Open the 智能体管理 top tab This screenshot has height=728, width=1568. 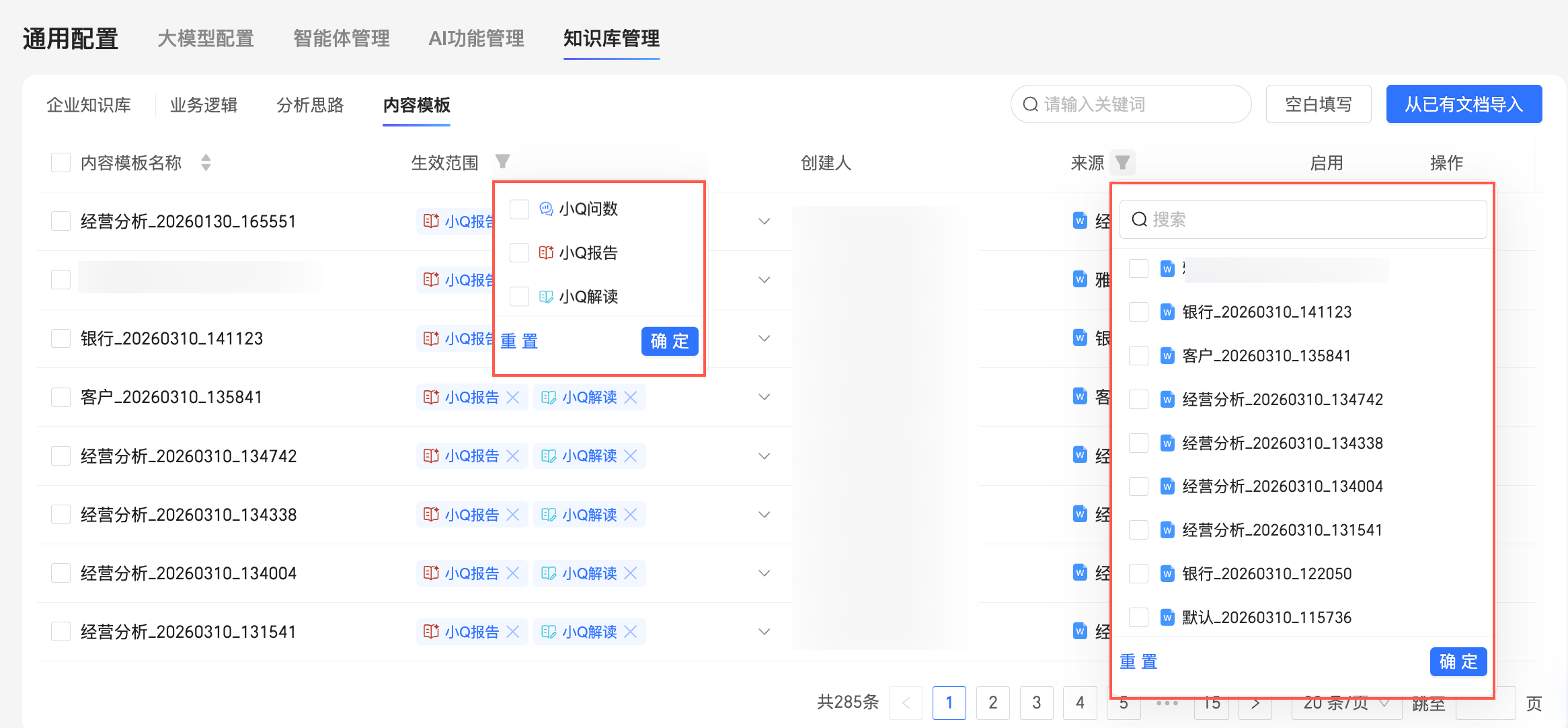[x=342, y=38]
